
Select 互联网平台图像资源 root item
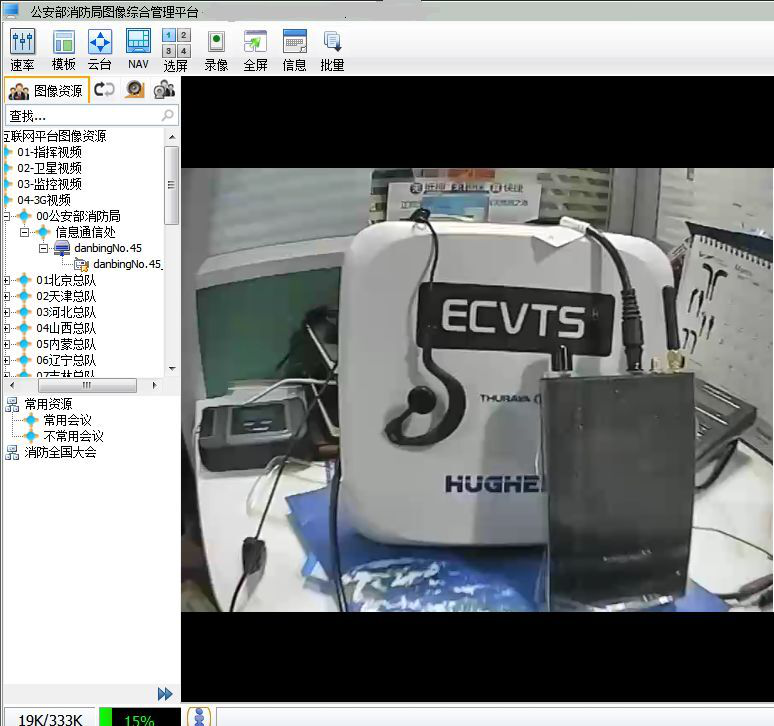click(x=55, y=136)
